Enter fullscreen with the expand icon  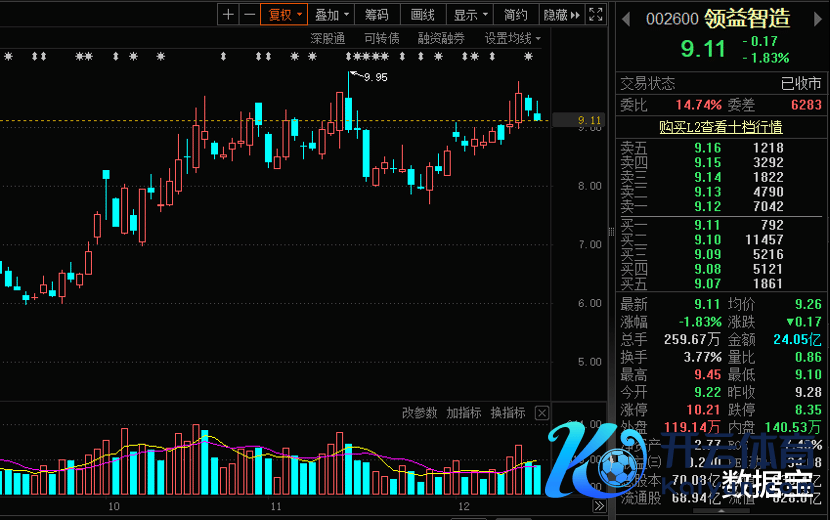[595, 15]
